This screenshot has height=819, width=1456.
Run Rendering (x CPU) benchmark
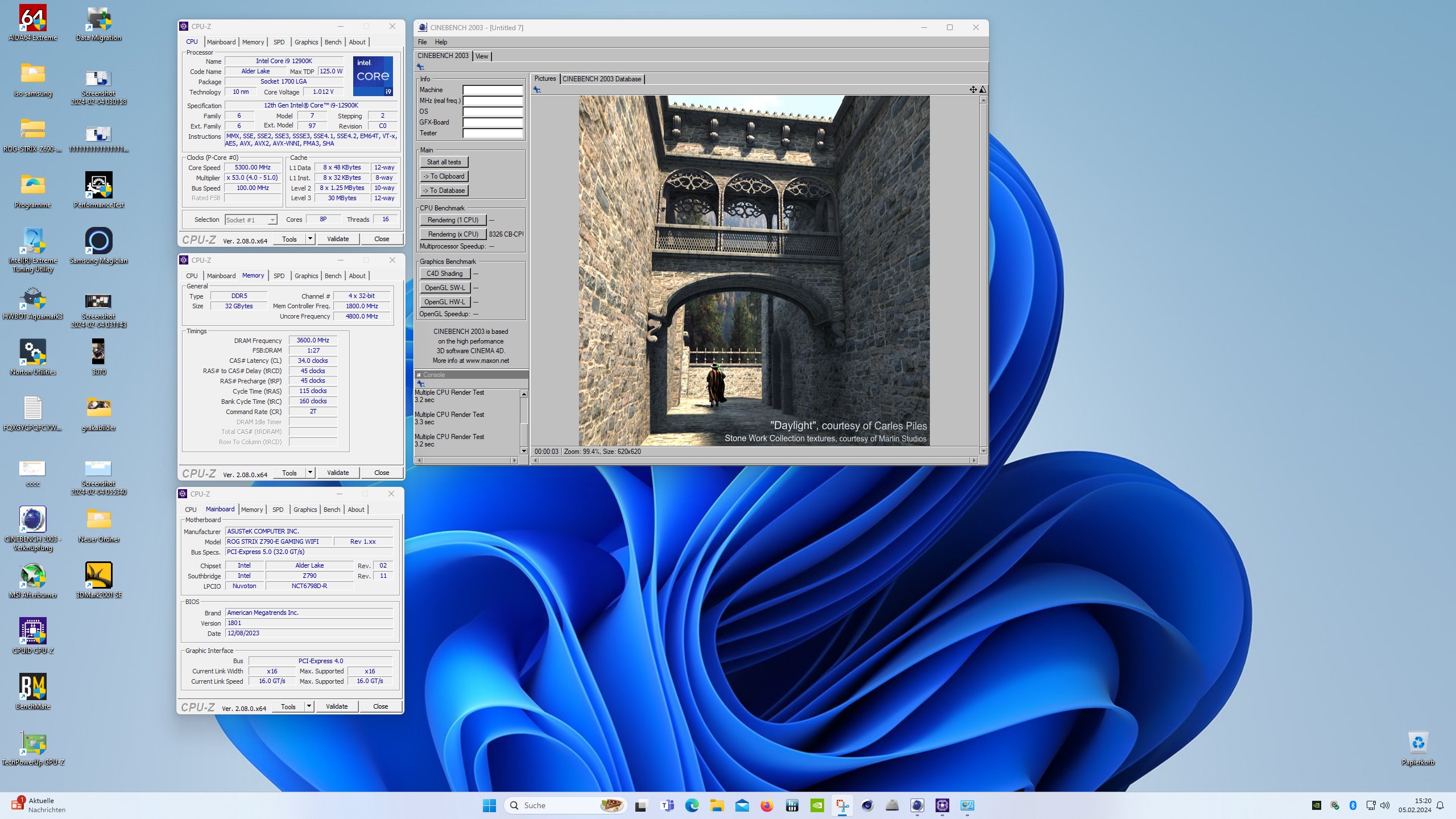(453, 234)
